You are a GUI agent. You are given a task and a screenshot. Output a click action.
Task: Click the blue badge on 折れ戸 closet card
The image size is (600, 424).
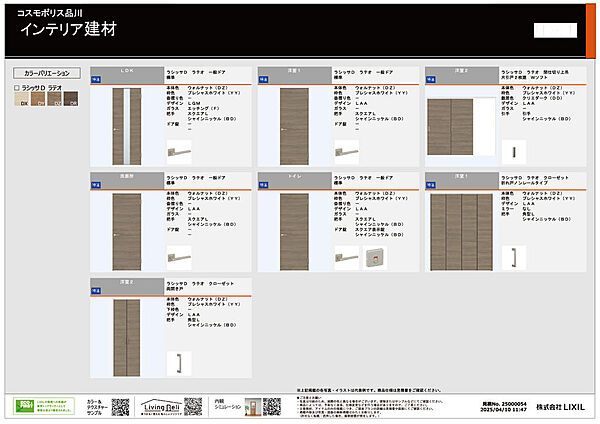pos(431,185)
